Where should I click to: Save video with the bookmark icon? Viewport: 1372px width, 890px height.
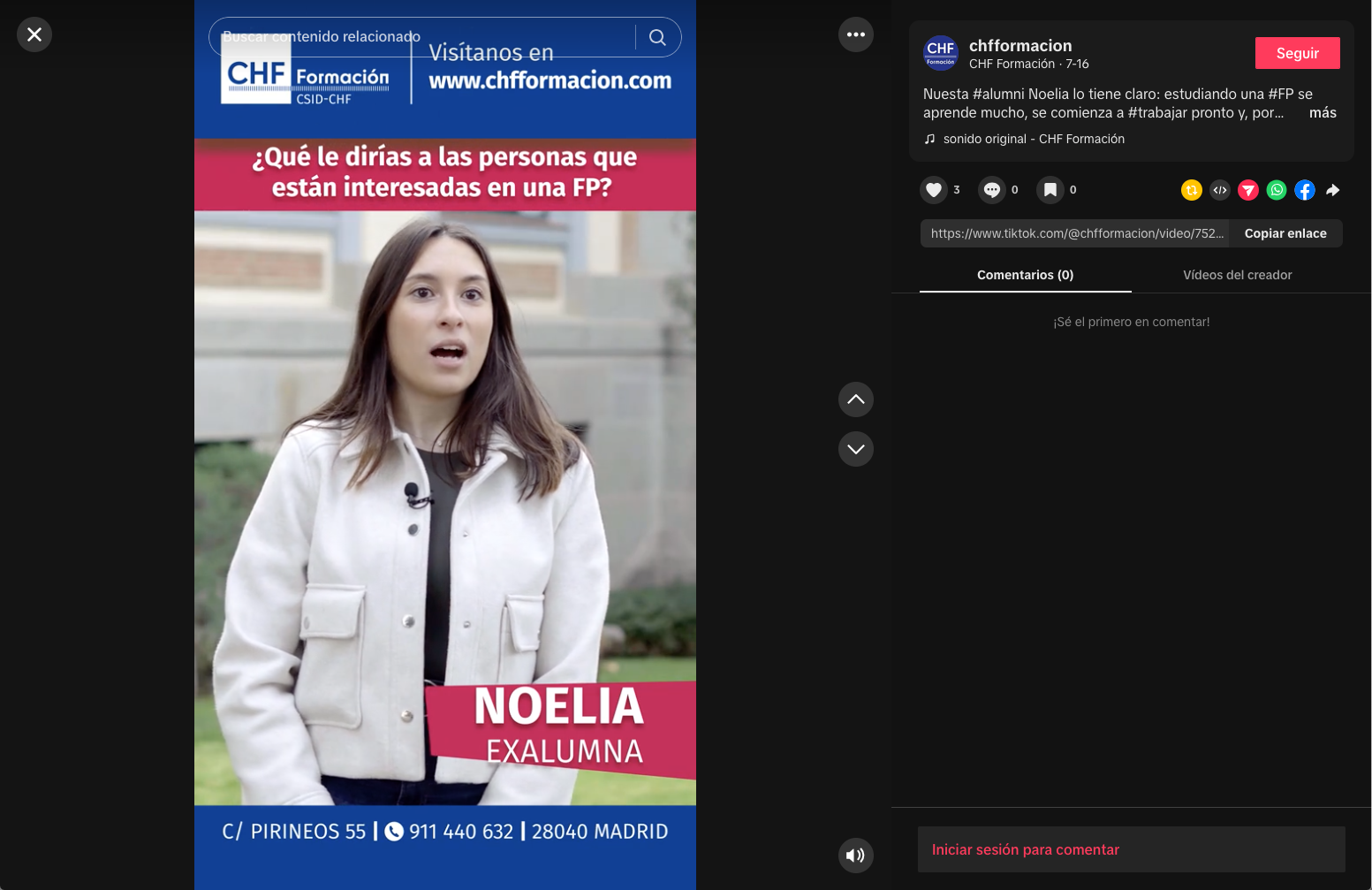point(1050,190)
